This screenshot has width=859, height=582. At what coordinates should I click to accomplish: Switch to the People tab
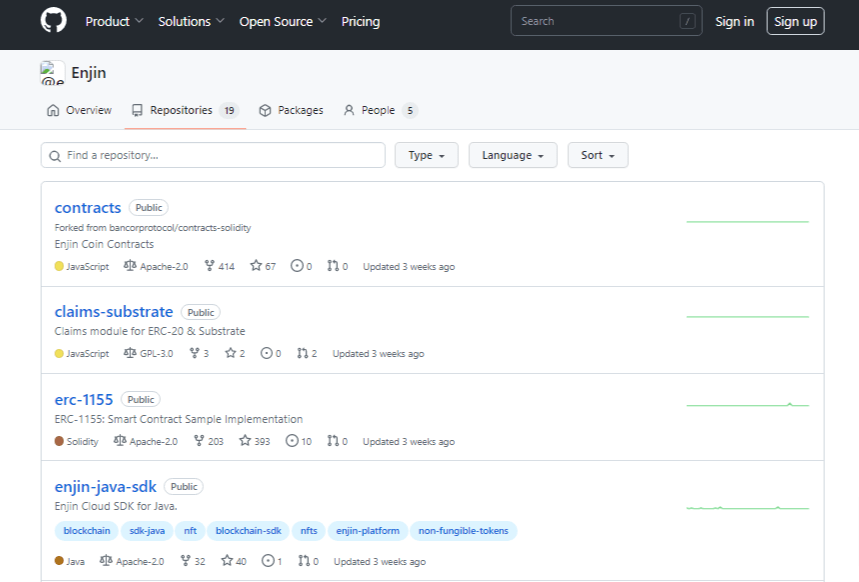(x=381, y=110)
